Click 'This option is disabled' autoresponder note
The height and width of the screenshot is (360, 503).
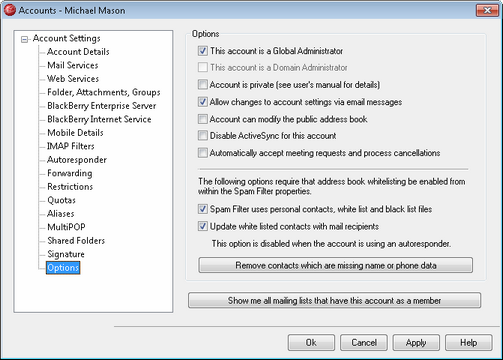[331, 244]
